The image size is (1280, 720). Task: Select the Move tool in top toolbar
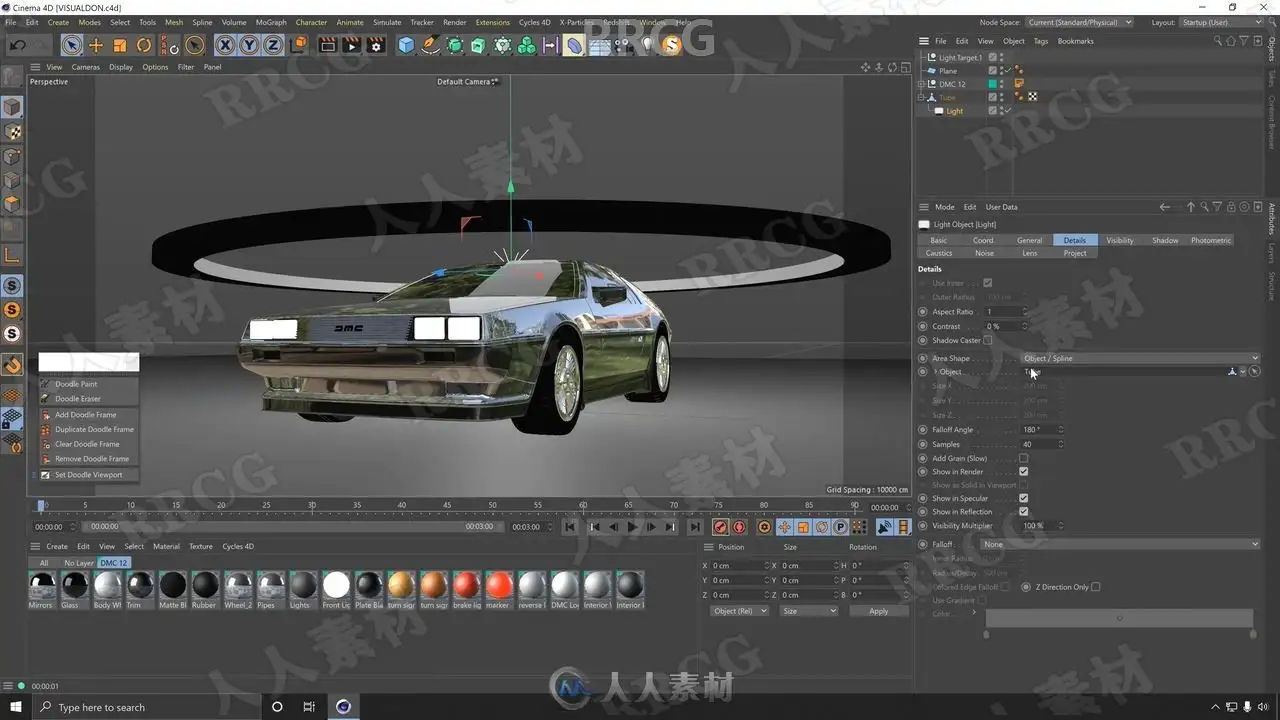pos(96,45)
